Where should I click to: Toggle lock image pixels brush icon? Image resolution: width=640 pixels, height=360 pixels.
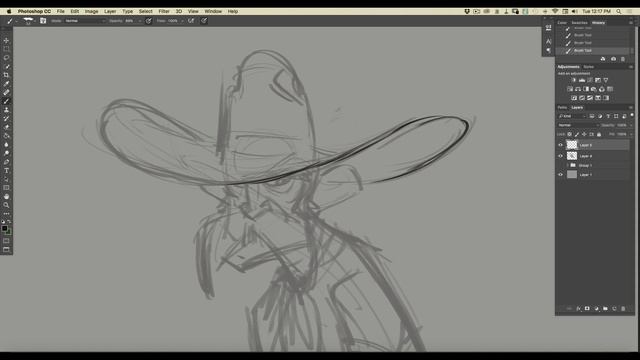point(577,134)
